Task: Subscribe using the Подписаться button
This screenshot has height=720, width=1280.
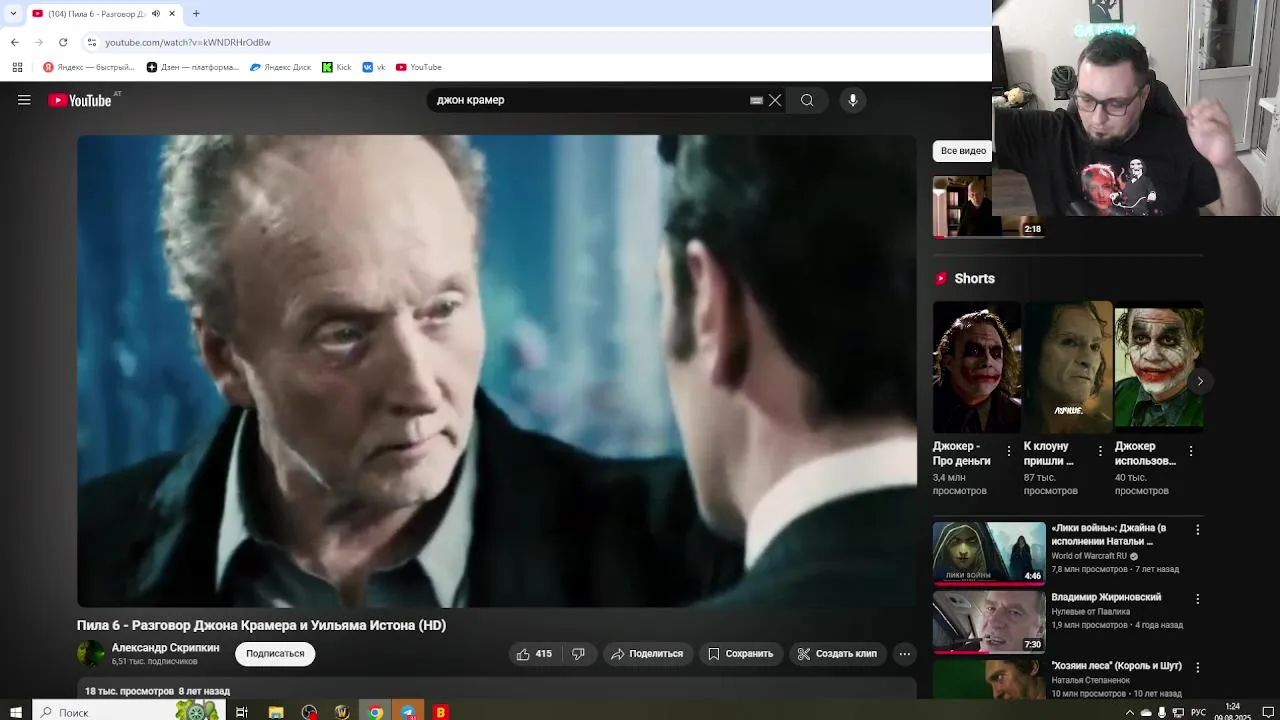Action: pyautogui.click(x=275, y=654)
